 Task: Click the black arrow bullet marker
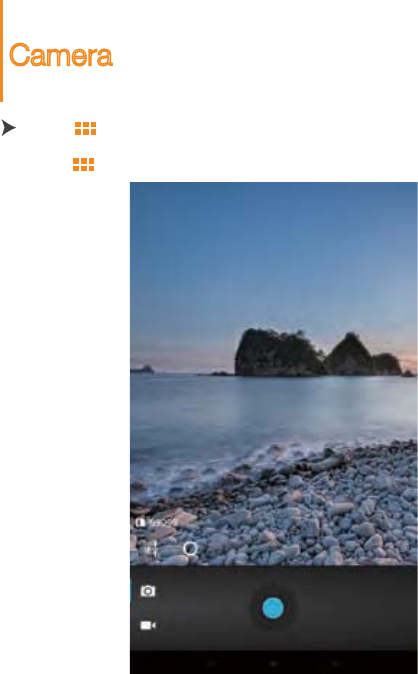9,128
